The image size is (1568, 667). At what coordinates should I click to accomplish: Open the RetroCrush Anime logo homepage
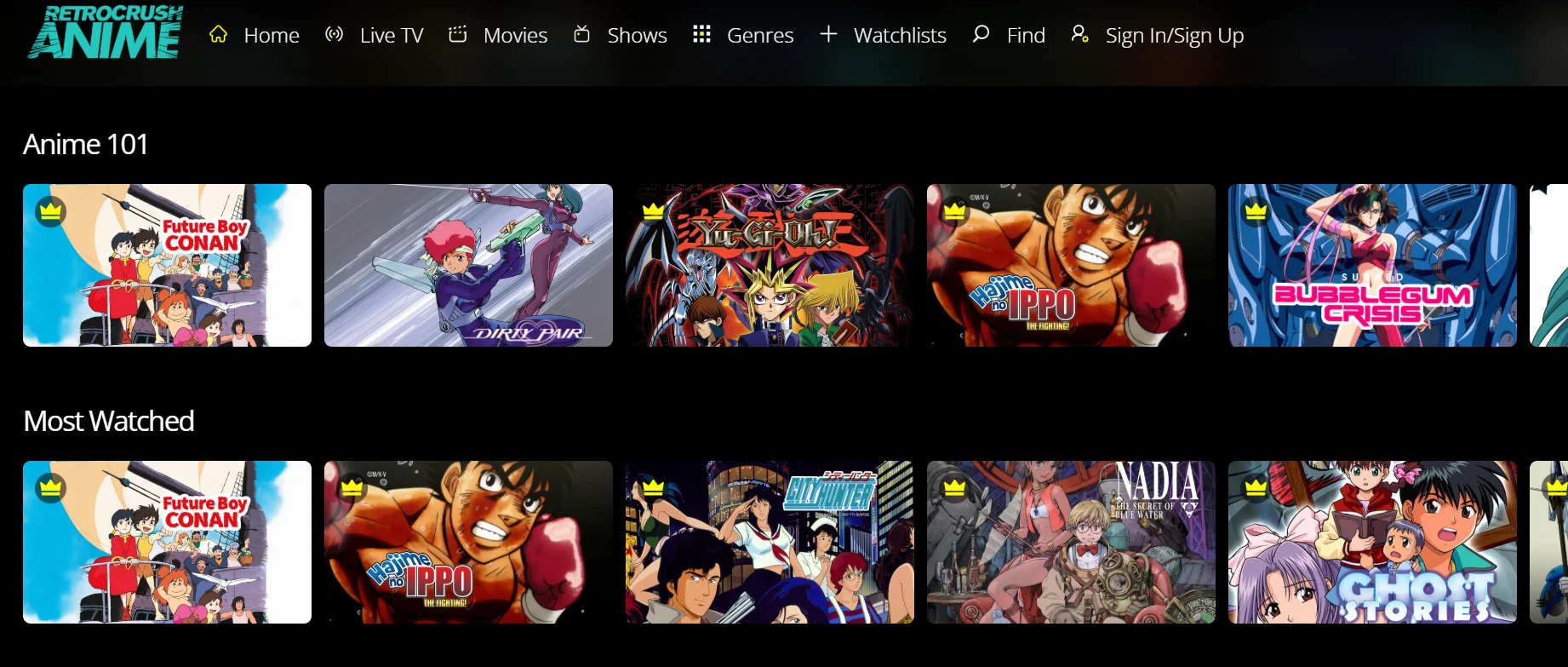(x=106, y=32)
